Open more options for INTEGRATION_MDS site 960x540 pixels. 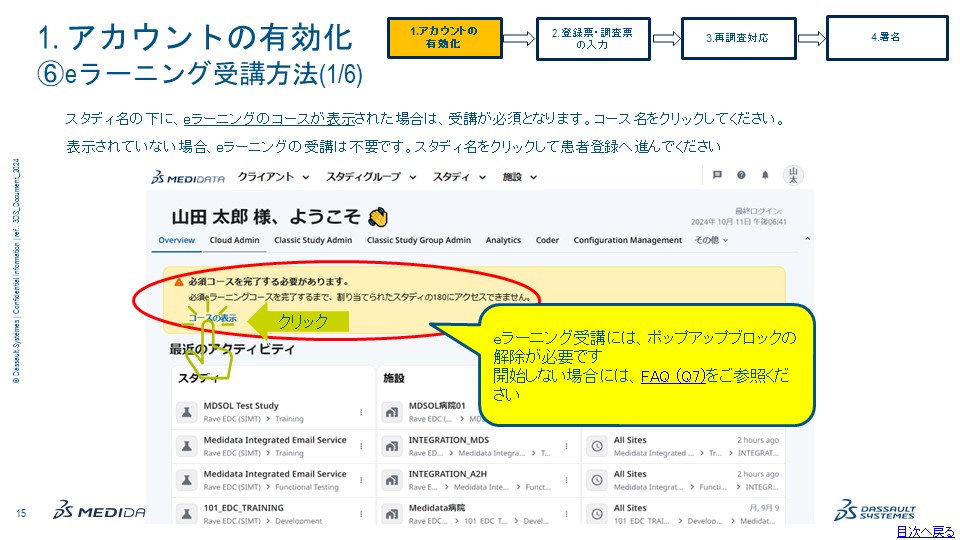point(566,446)
